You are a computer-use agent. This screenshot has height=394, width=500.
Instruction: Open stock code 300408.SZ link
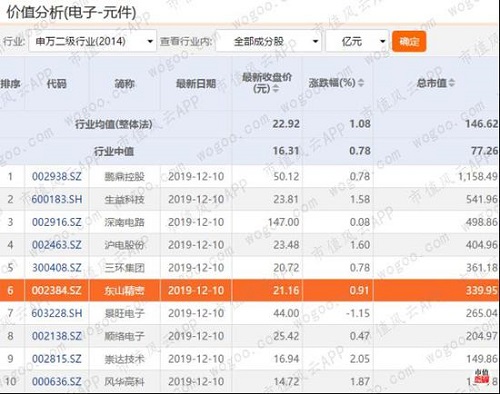(x=57, y=268)
